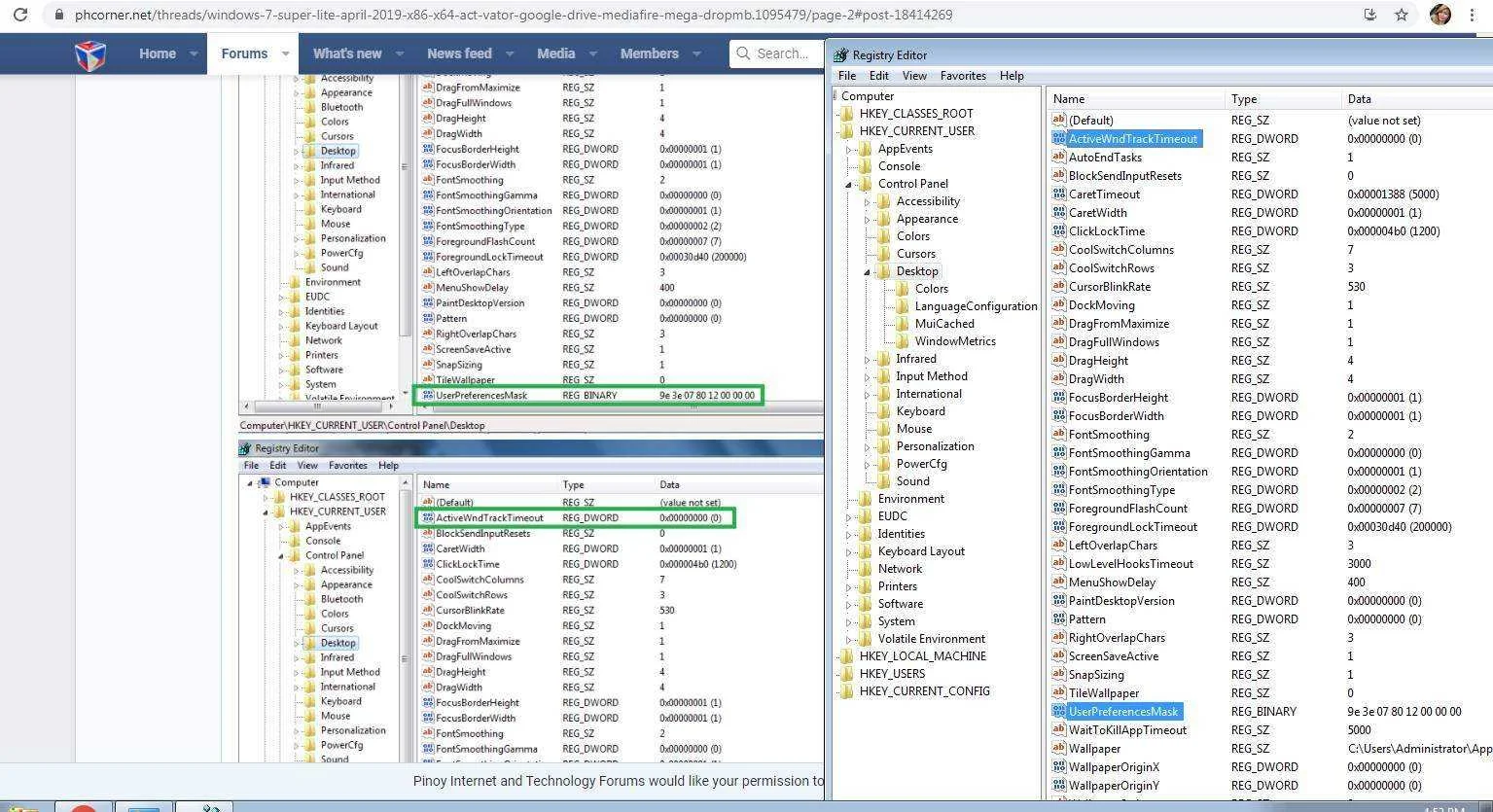Click the Mouse key folder icon
Image resolution: width=1493 pixels, height=812 pixels.
(883, 428)
